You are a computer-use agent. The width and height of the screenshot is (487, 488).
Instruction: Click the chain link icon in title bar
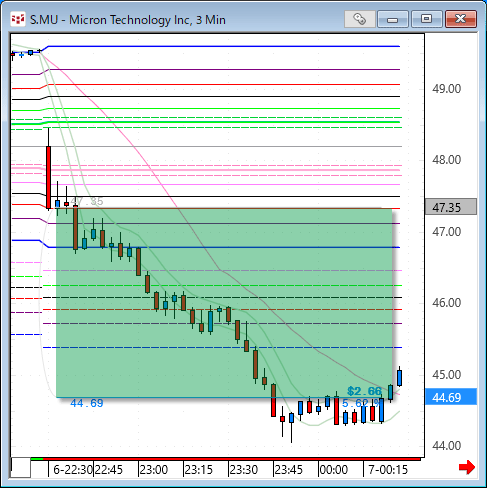coord(359,19)
